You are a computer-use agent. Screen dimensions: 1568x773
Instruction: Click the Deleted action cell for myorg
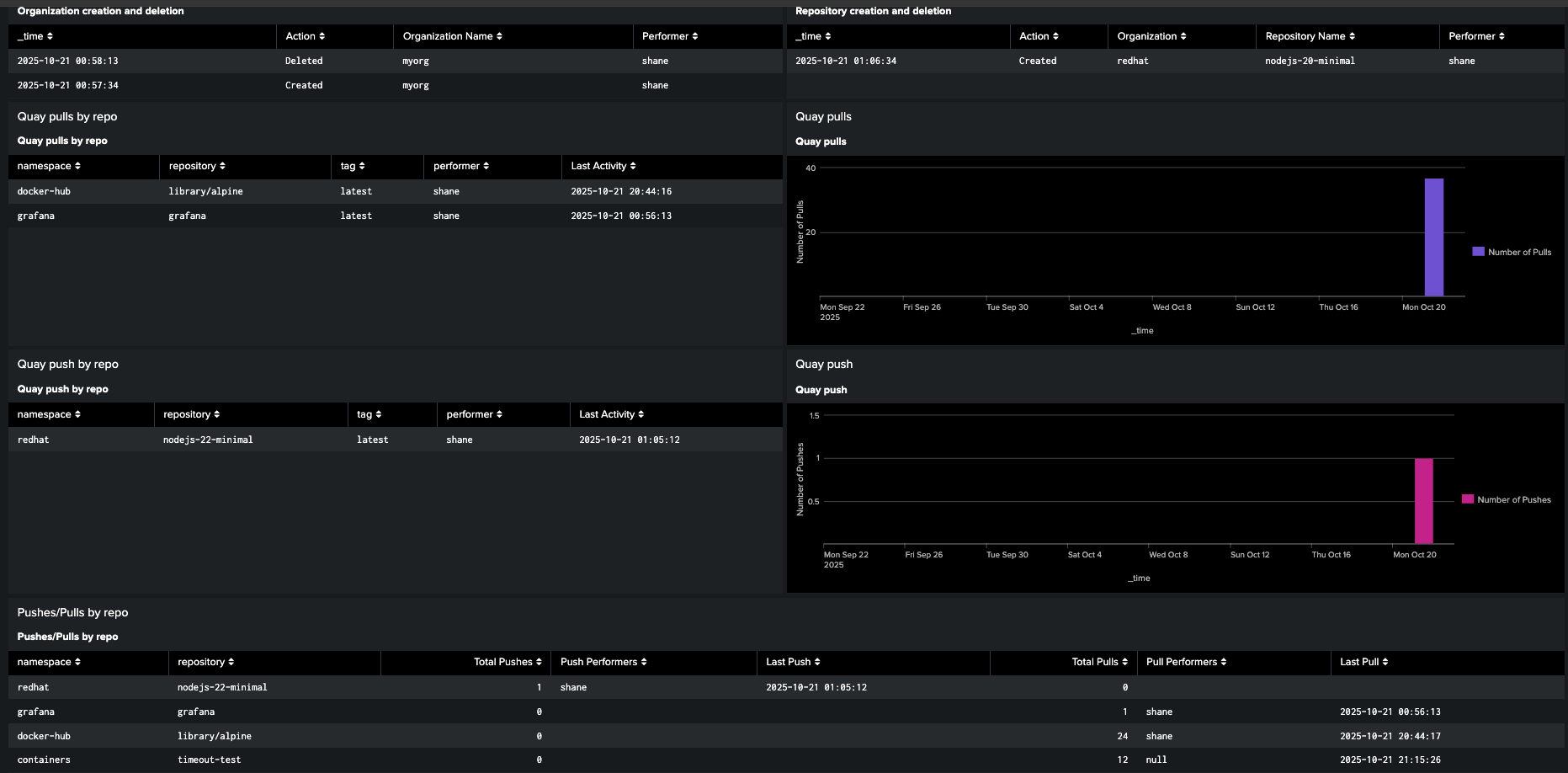(x=304, y=61)
